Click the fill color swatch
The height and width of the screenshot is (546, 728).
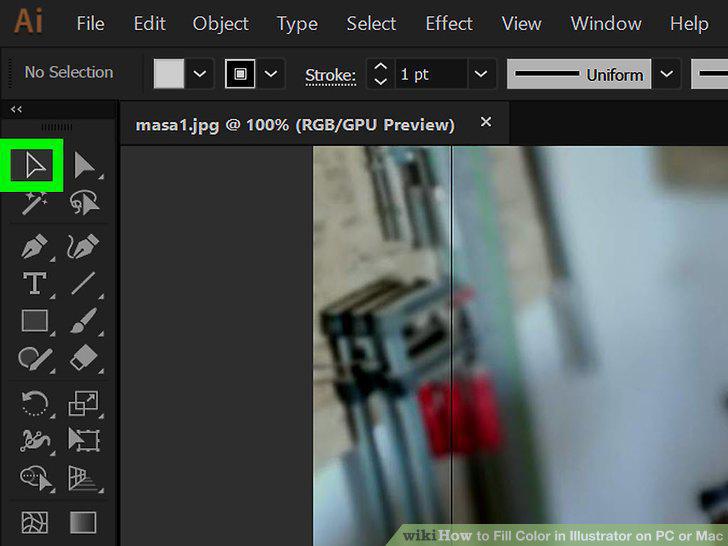(169, 74)
